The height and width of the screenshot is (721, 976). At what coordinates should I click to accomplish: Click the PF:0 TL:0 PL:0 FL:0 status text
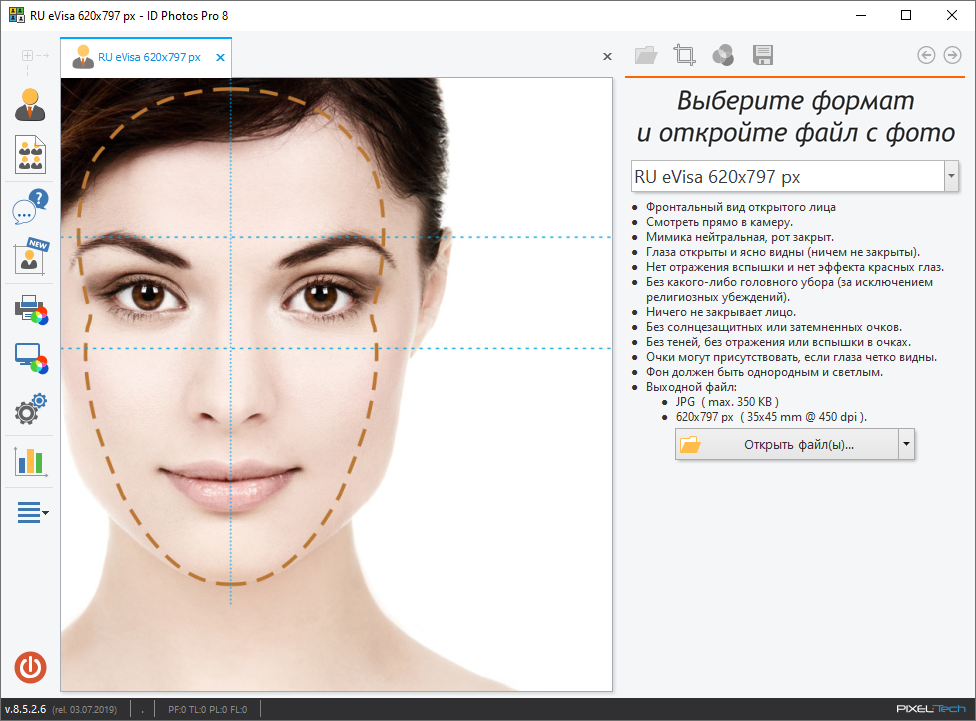[207, 710]
